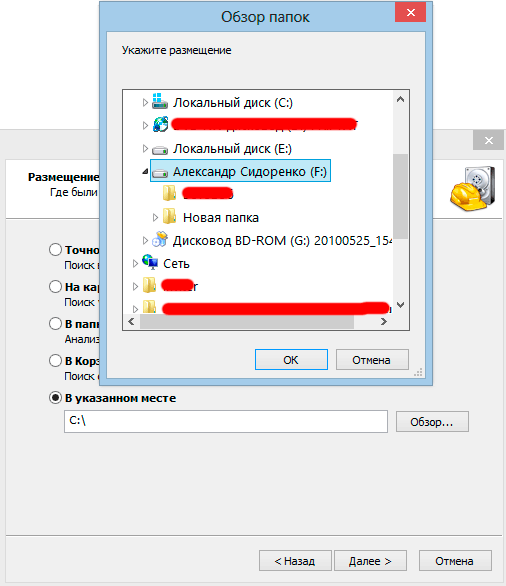This screenshot has height=586, width=506.
Task: Select the Александр Сидоренко (F:) drive
Action: (x=240, y=171)
